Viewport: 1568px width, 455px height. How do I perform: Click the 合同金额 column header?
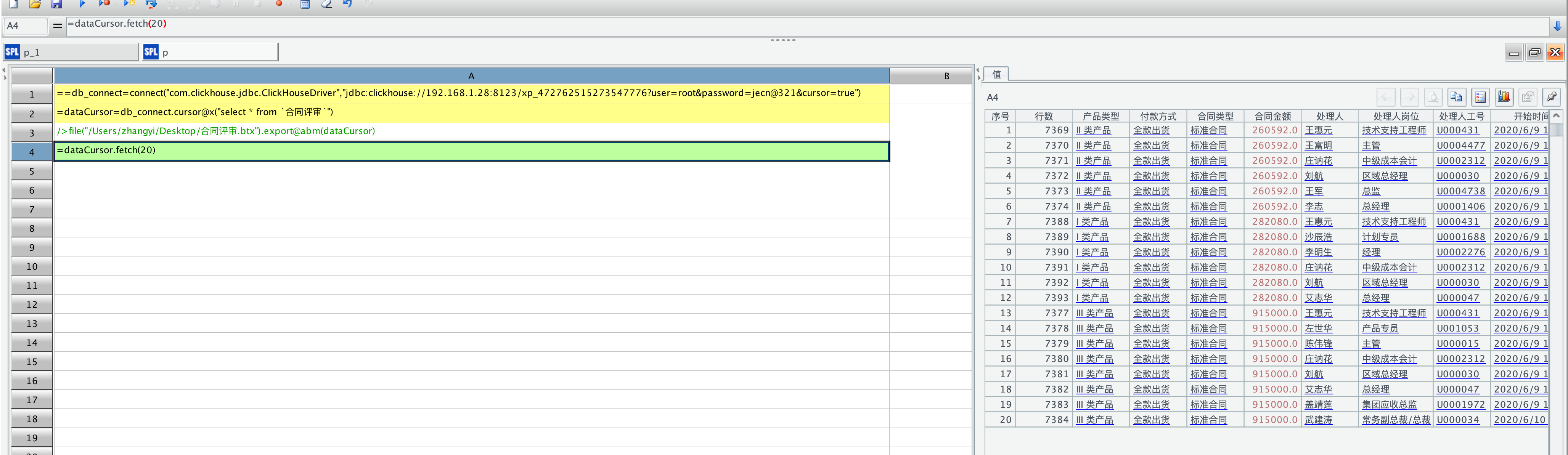[1272, 116]
